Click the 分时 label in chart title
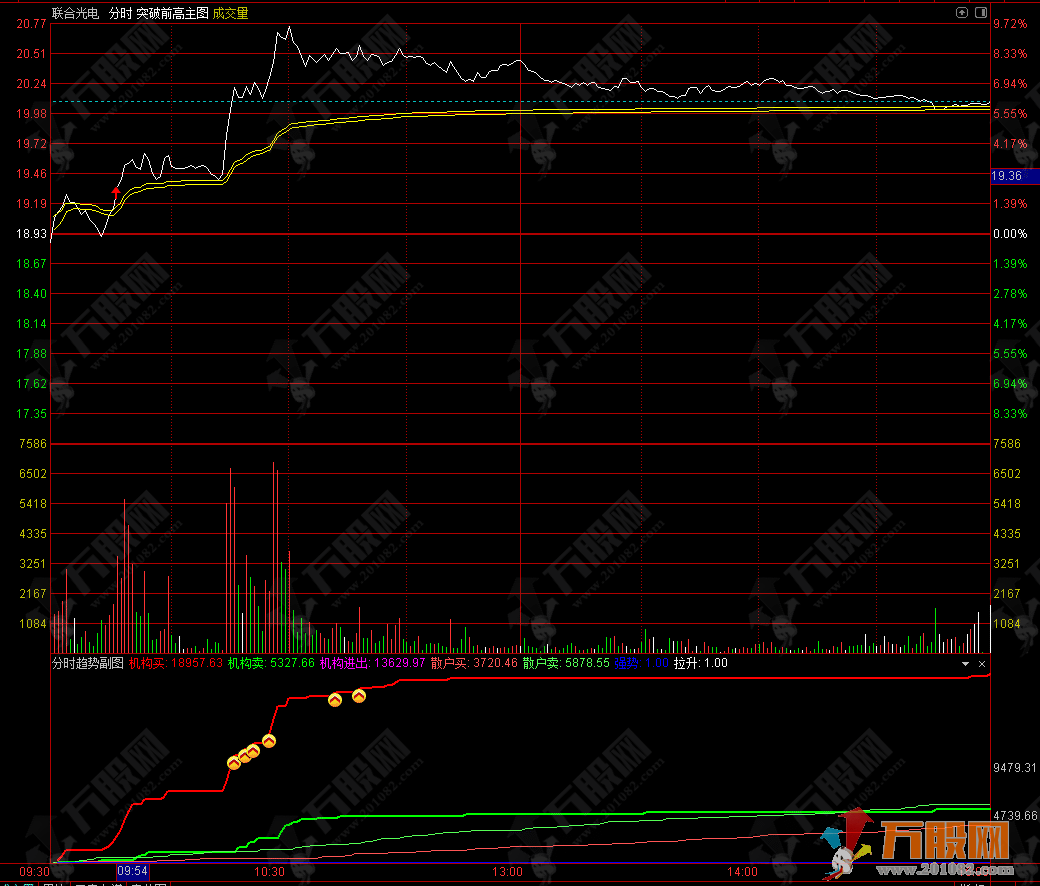Screen dimensions: 1040x886 pyautogui.click(x=120, y=13)
